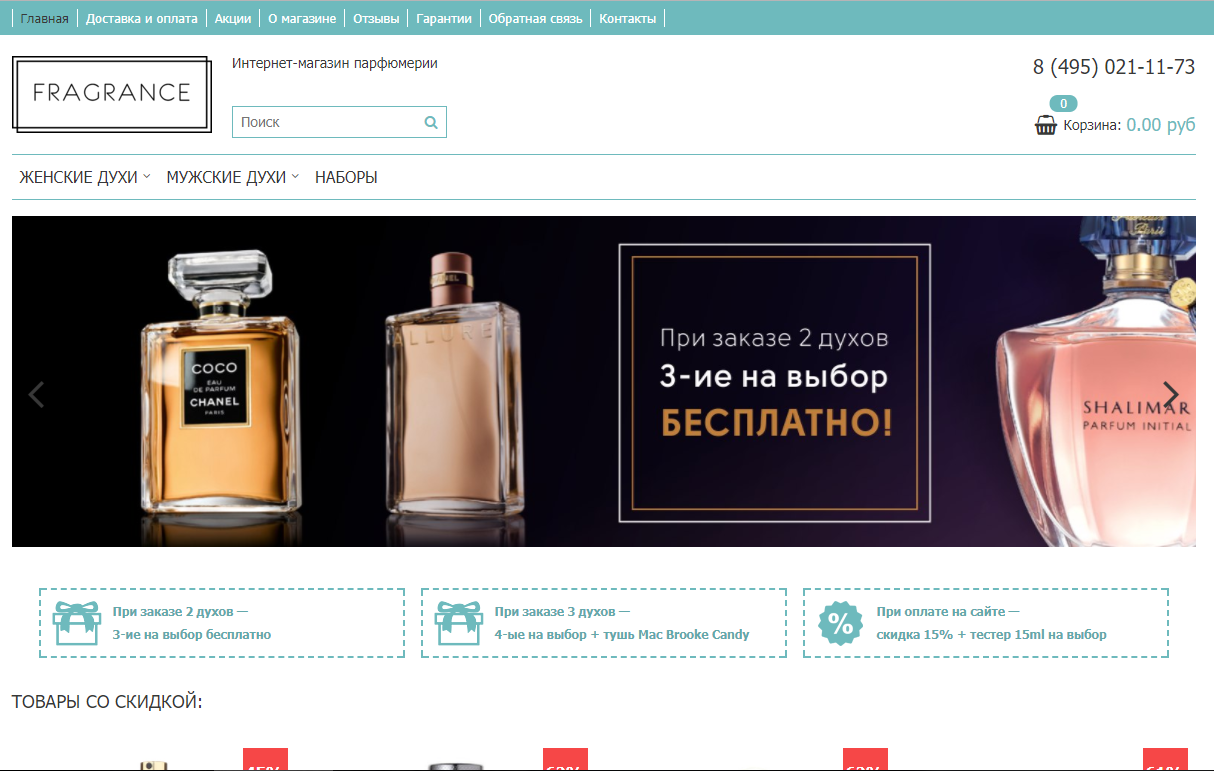Open Обратная связь page

[x=535, y=19]
